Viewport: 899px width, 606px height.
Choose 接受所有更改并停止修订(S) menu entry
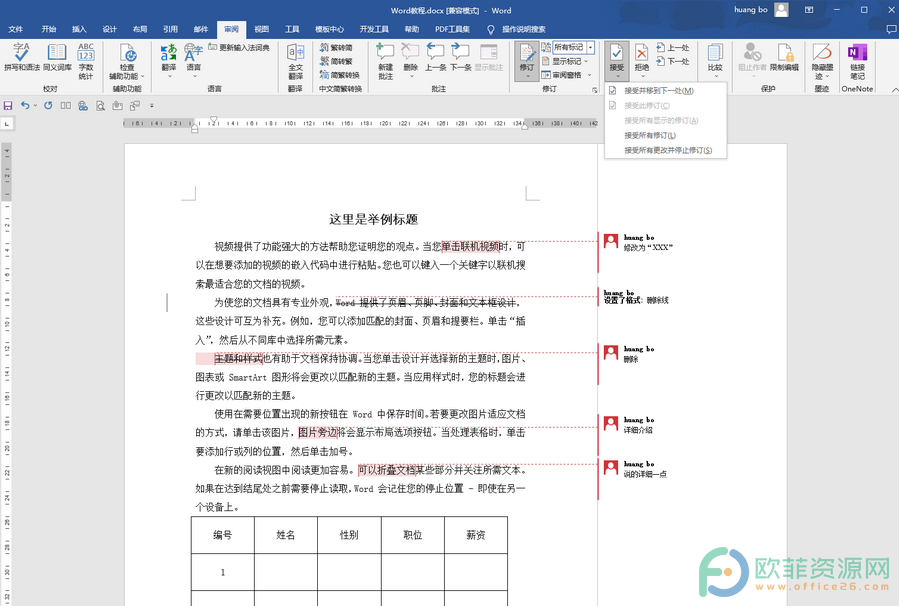666,150
